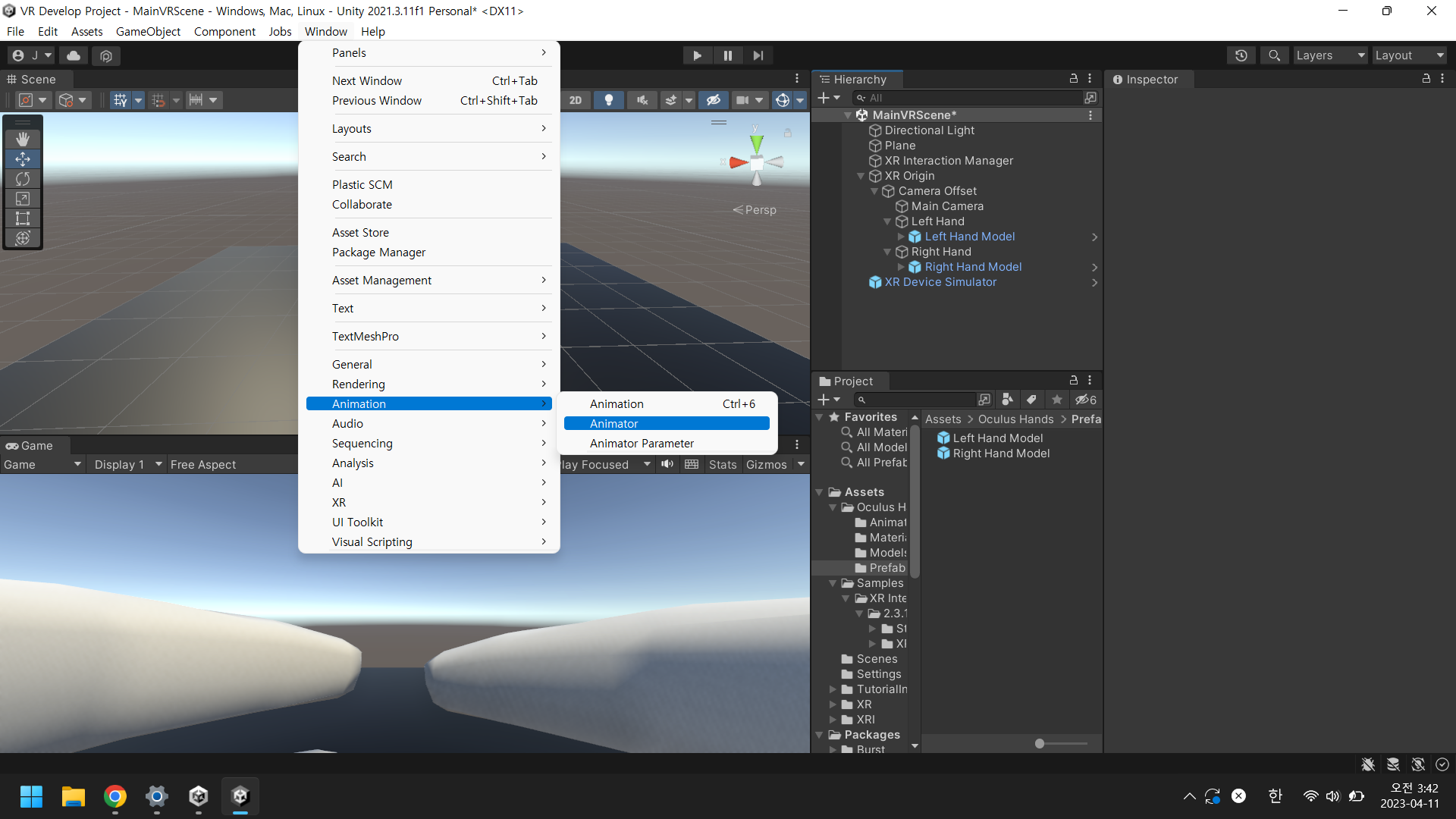Image resolution: width=1456 pixels, height=819 pixels.
Task: Open Display 1 dropdown
Action: pyautogui.click(x=127, y=464)
